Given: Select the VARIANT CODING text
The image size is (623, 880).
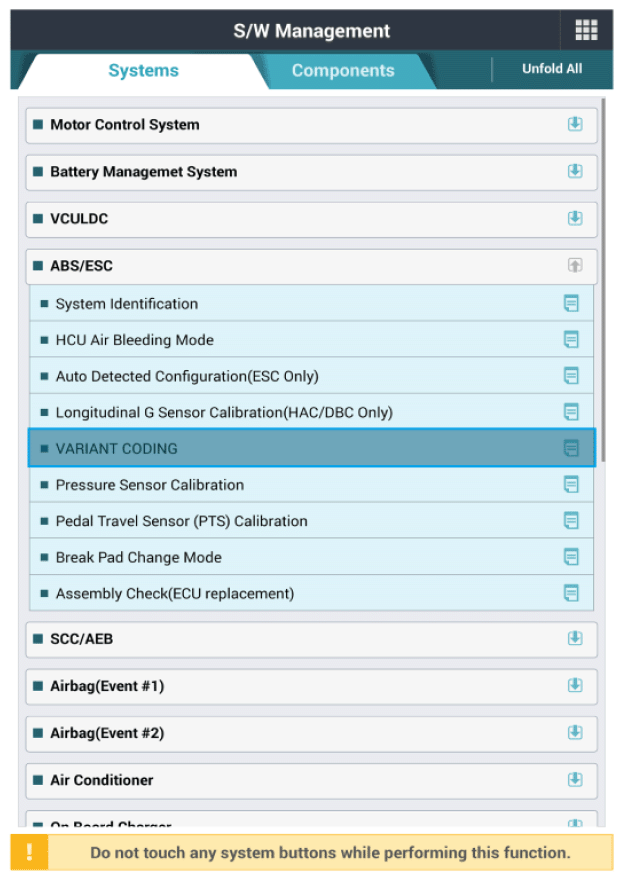Looking at the screenshot, I should coord(117,449).
